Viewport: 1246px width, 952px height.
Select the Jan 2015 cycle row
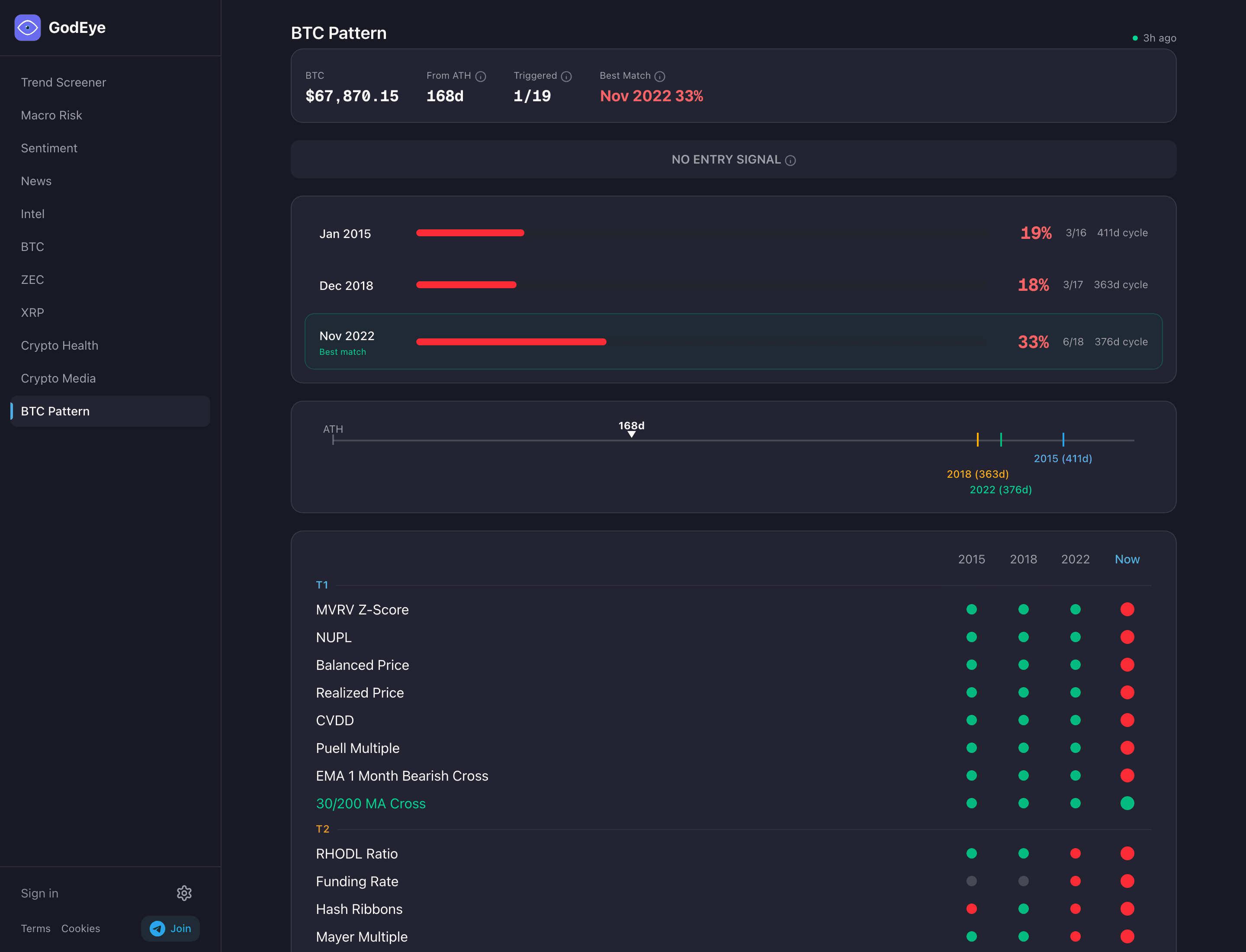(345, 234)
